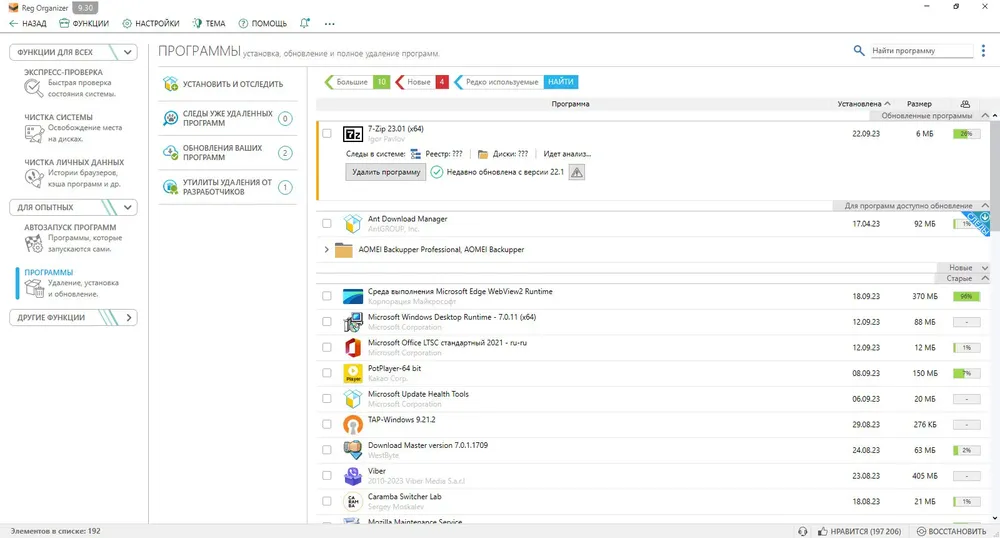Open Утилиты удаления от разработчиков
Screen dimensions: 1000x538
pos(228,187)
